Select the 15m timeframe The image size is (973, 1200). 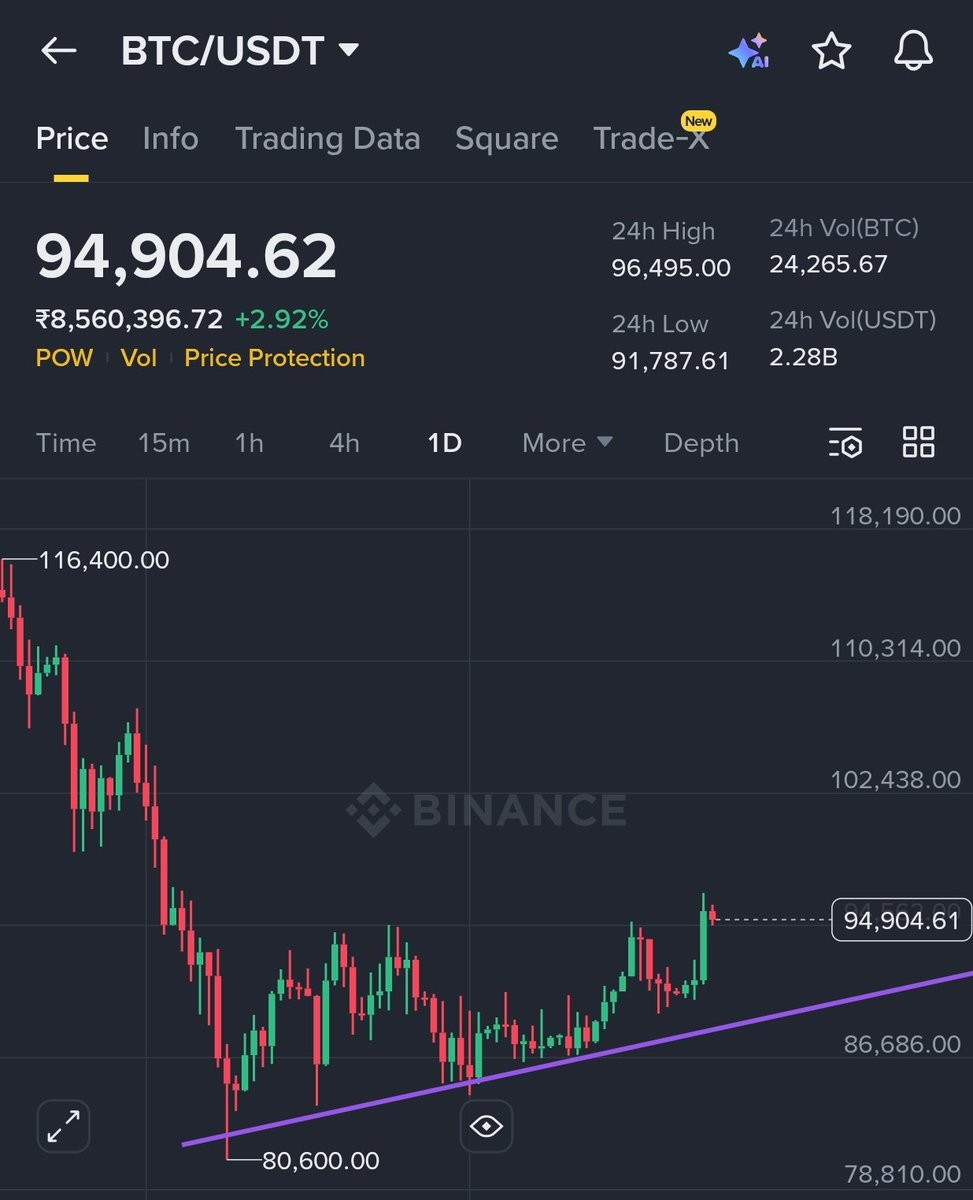point(163,442)
